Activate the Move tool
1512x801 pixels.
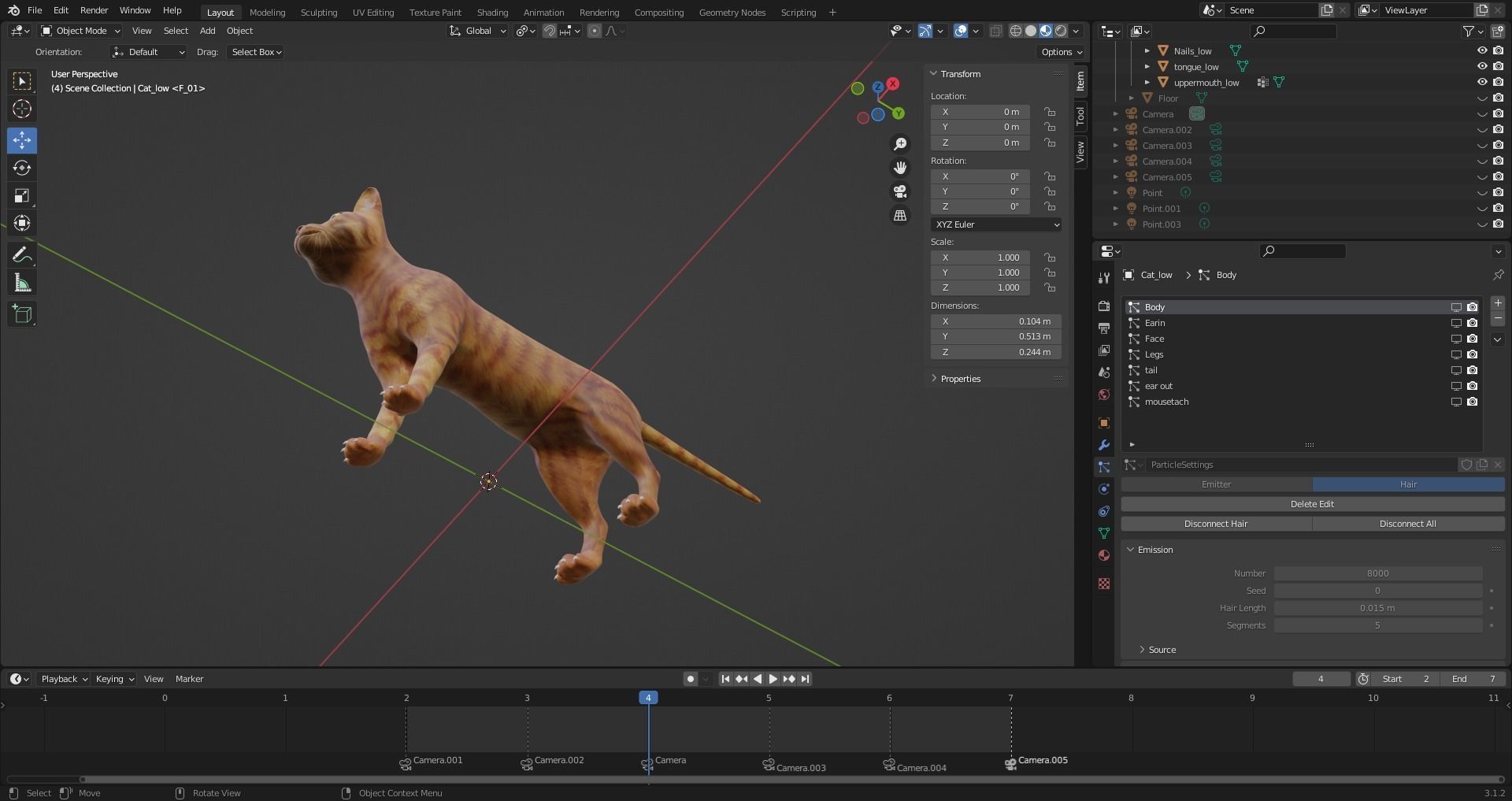click(x=22, y=140)
